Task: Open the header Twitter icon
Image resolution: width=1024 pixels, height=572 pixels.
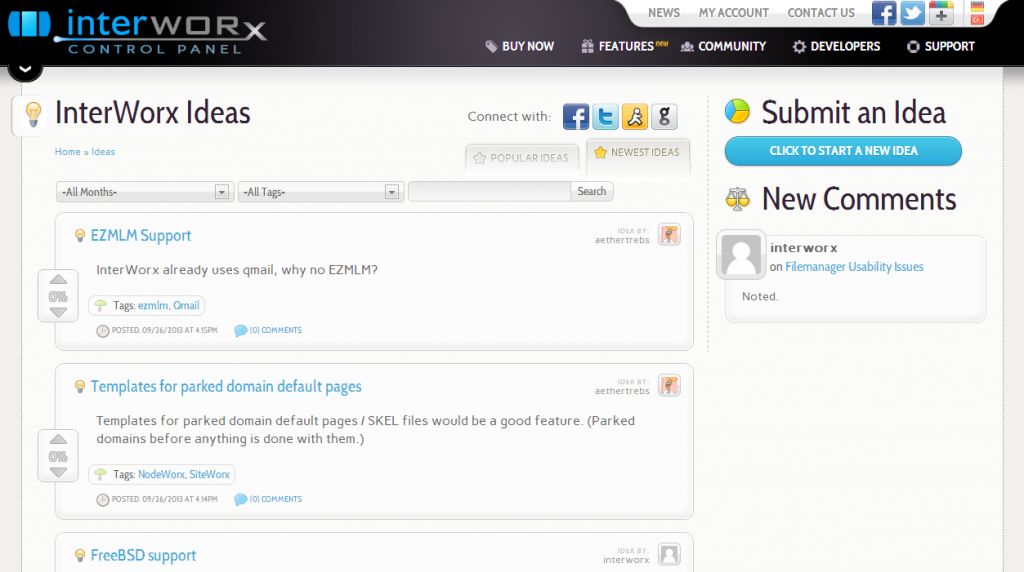Action: [x=912, y=13]
